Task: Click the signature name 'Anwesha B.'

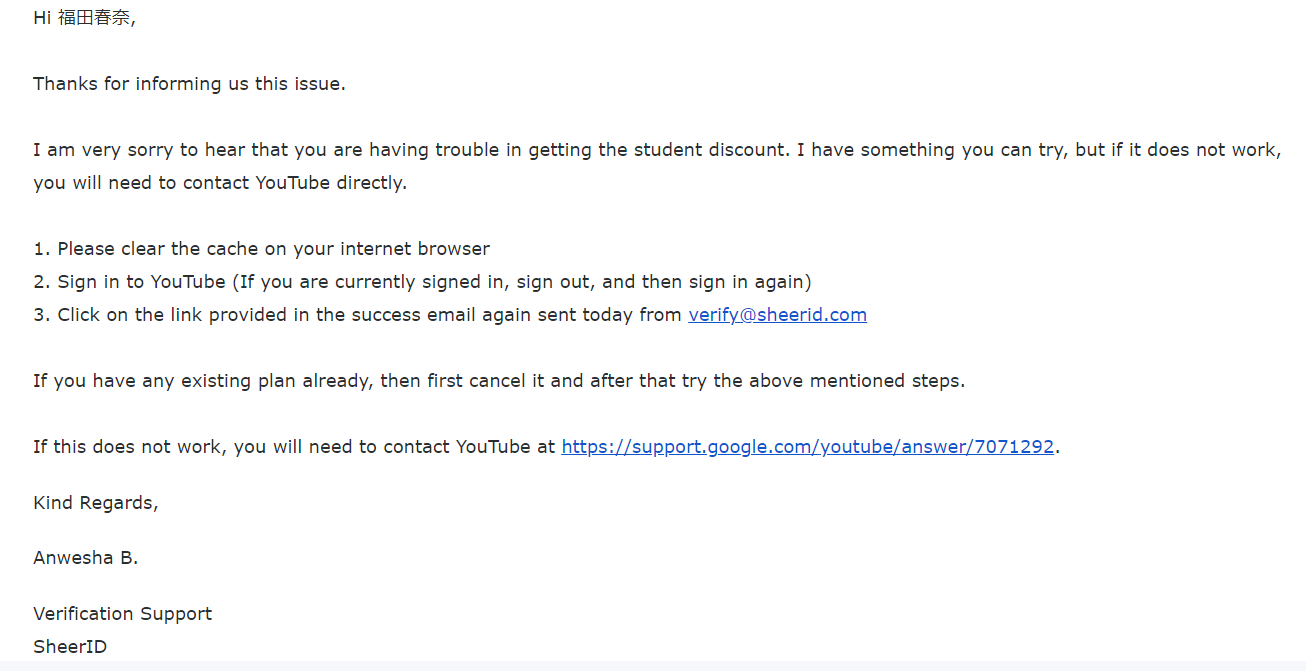Action: 86,558
